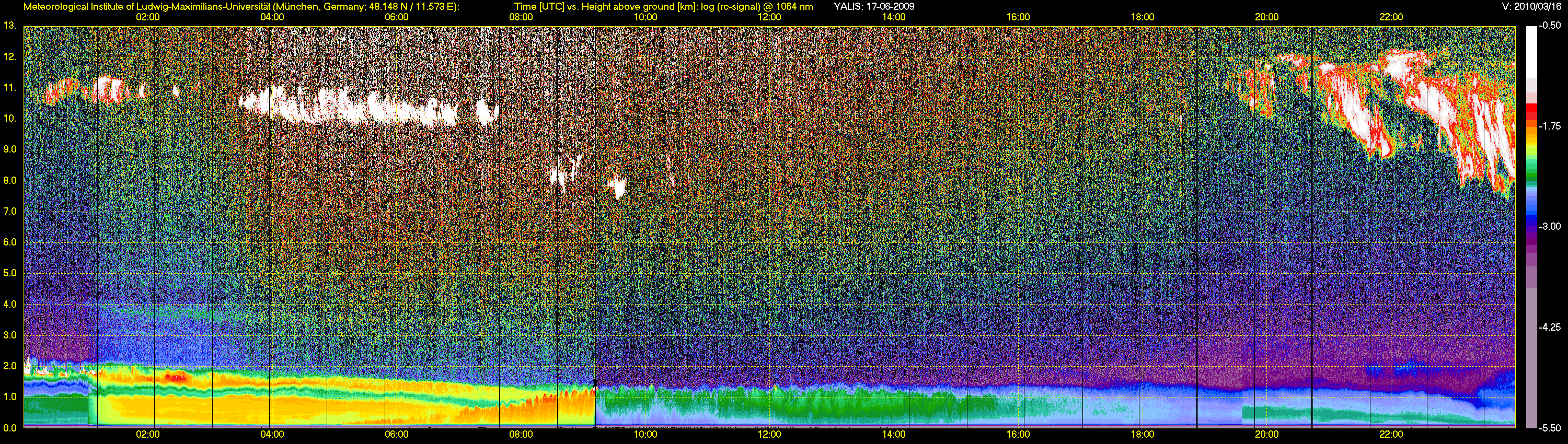This screenshot has width=1568, height=444.
Task: Click the 22:00 label on the top time axis
Action: [1391, 17]
